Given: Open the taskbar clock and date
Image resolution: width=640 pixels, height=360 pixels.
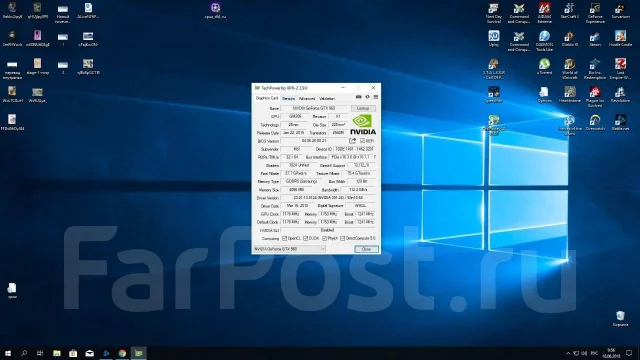Looking at the screenshot, I should [x=611, y=353].
